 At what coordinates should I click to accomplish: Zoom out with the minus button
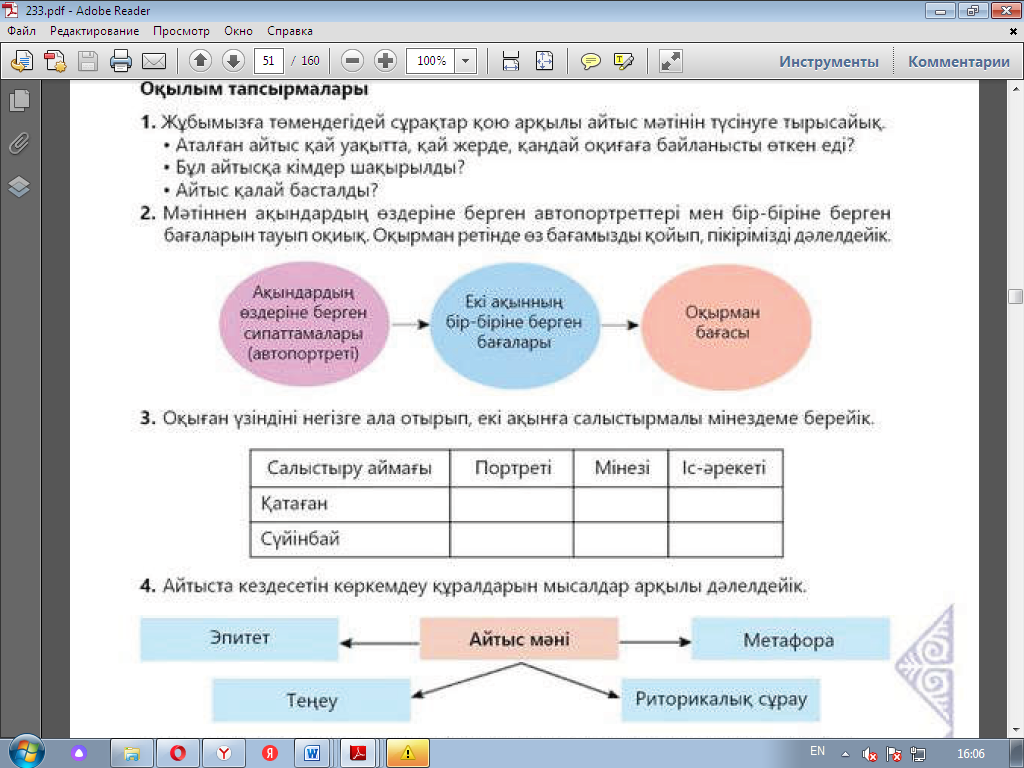tap(353, 61)
